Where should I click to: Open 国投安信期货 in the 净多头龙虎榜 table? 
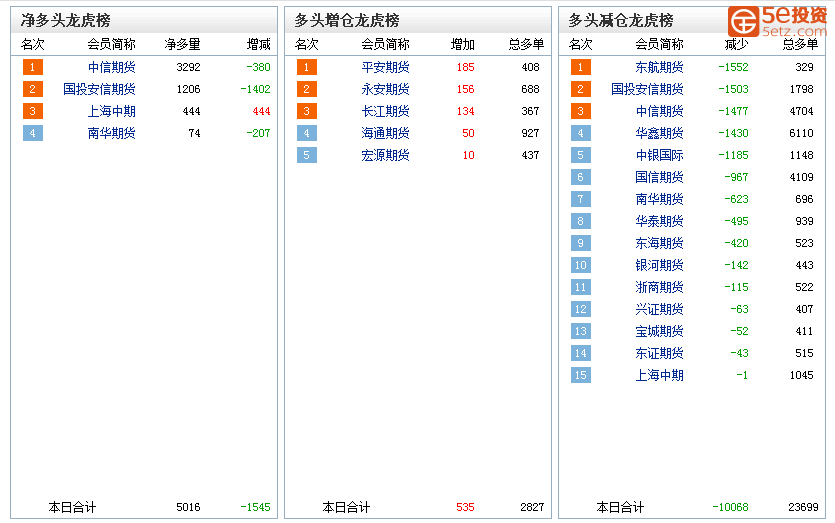[99, 89]
